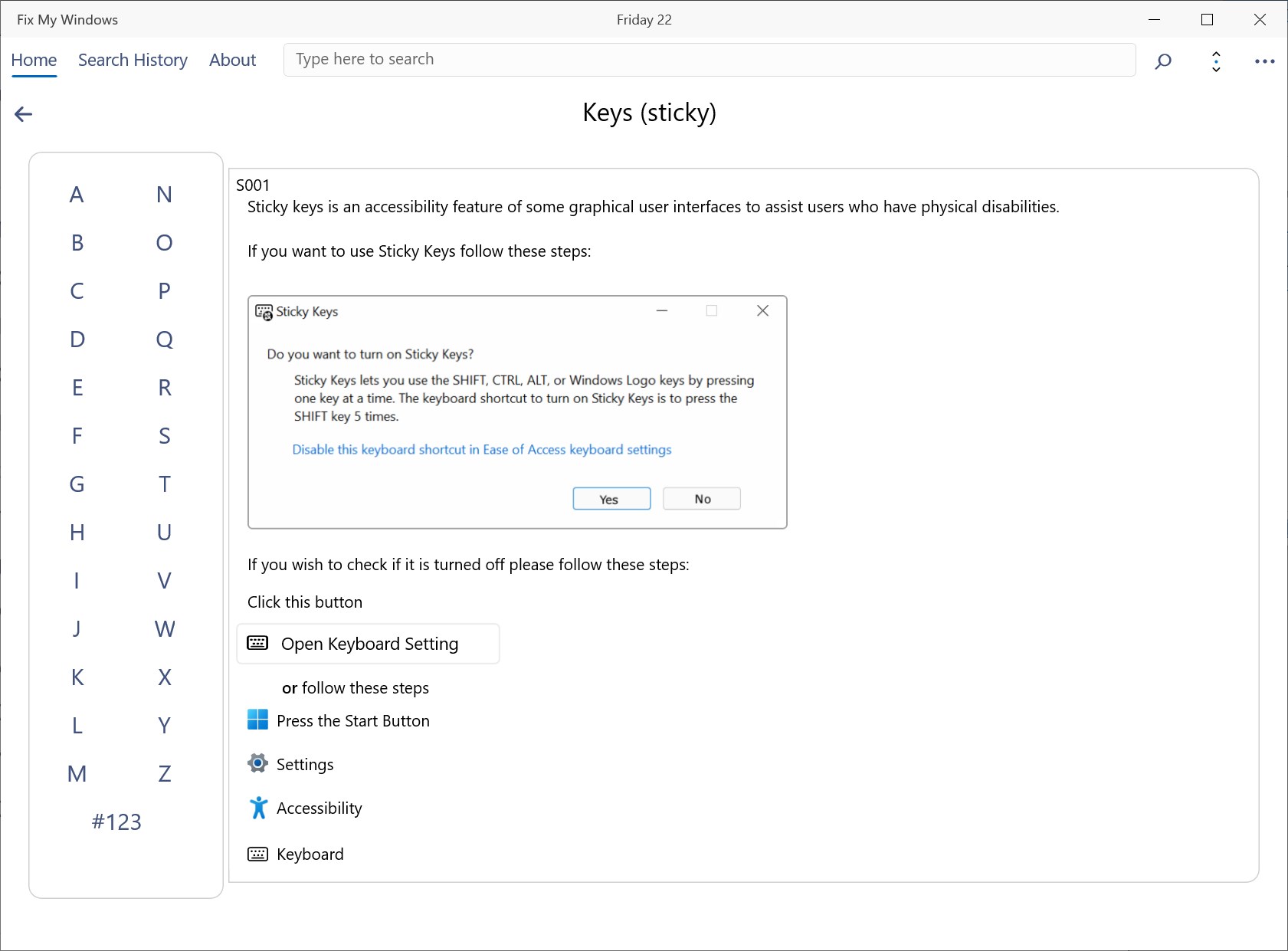Click the back arrow icon
Viewport: 1288px width, 951px height.
tap(24, 115)
